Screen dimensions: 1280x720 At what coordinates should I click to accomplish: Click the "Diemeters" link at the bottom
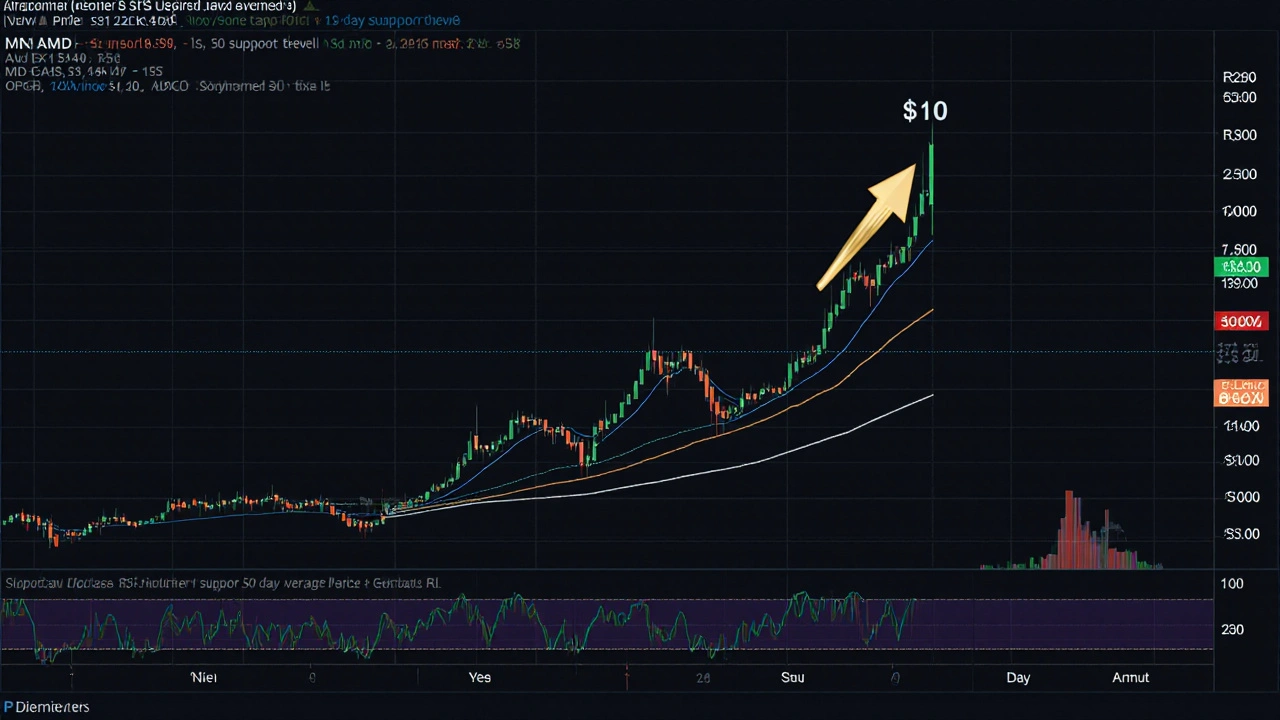(52, 707)
